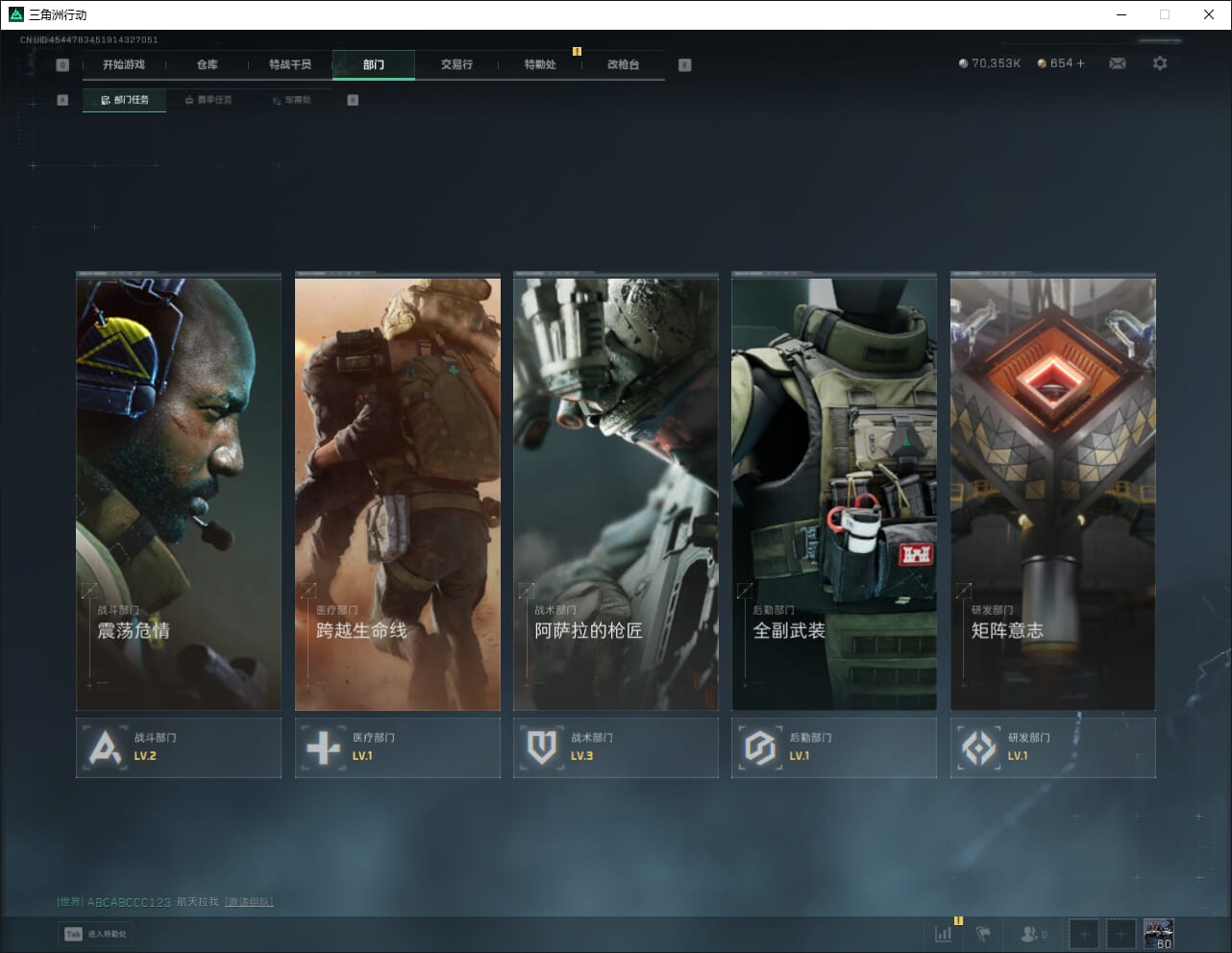1232x953 pixels.
Task: Click the first empty teammate plus slot
Action: 1084,933
